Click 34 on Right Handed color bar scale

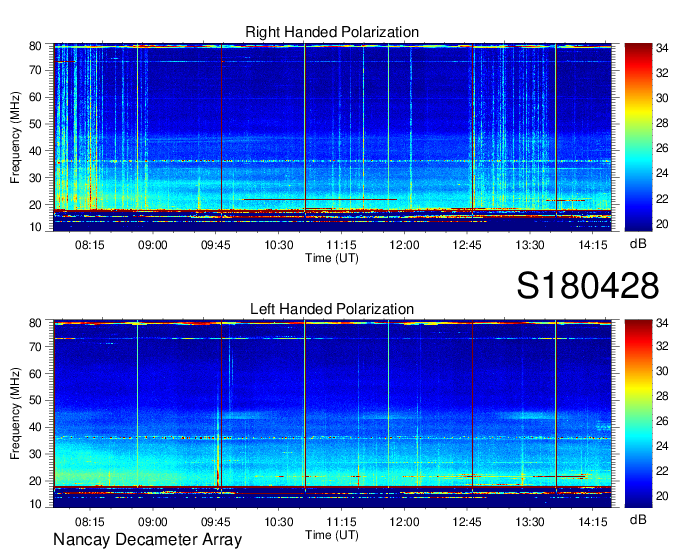(x=662, y=48)
